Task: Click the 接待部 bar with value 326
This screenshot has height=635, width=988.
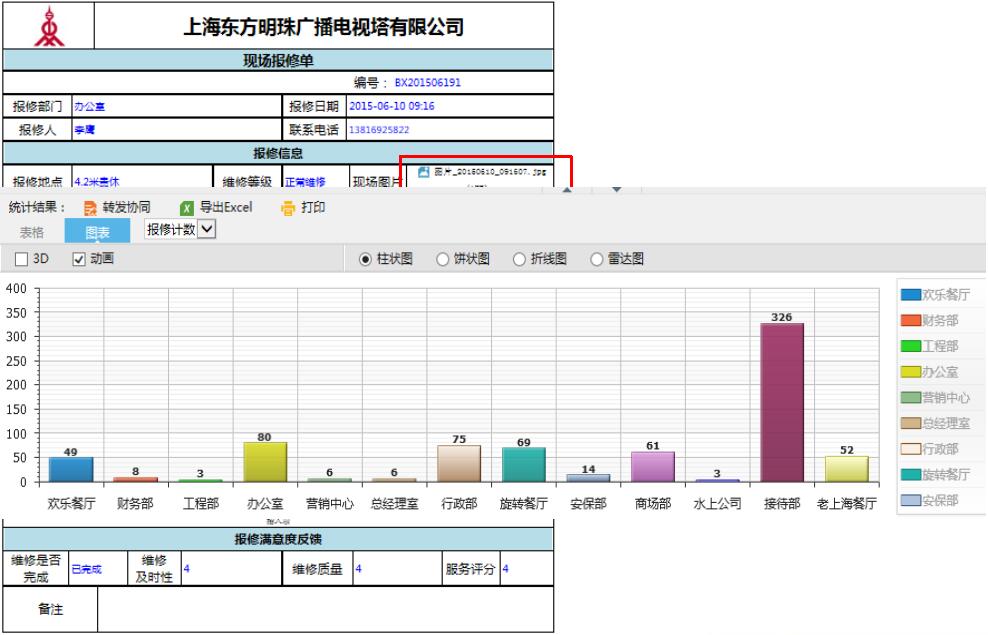Action: coord(782,403)
